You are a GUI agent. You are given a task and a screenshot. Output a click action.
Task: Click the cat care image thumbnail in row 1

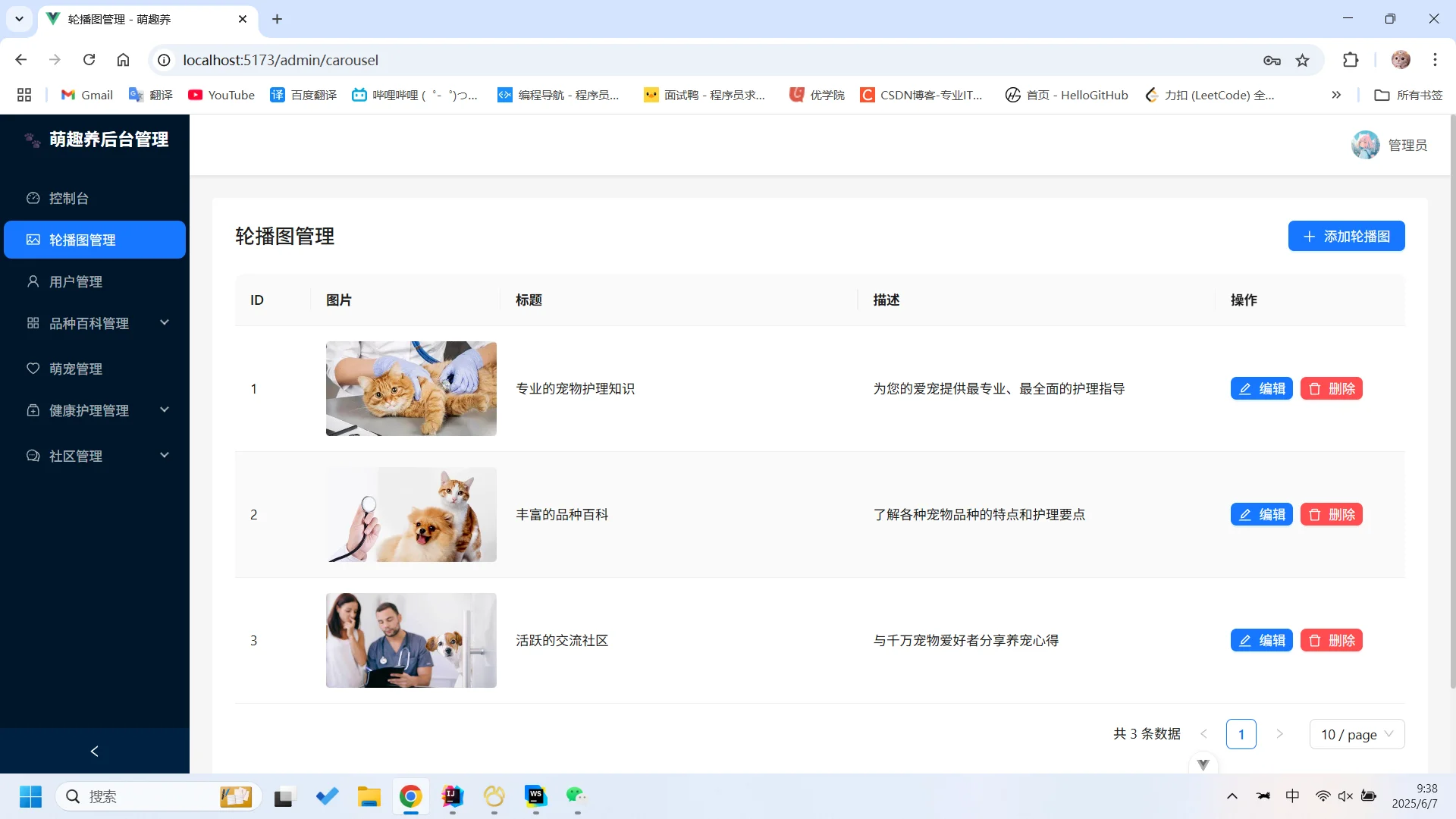tap(411, 388)
